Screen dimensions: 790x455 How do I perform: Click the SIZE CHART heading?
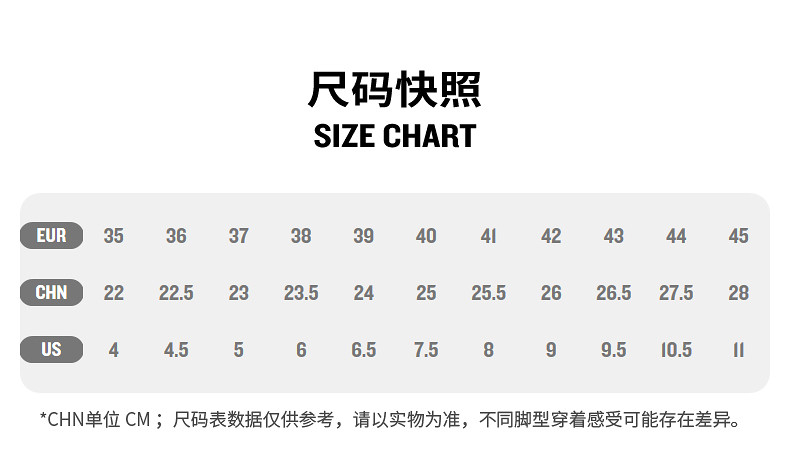[x=395, y=135]
